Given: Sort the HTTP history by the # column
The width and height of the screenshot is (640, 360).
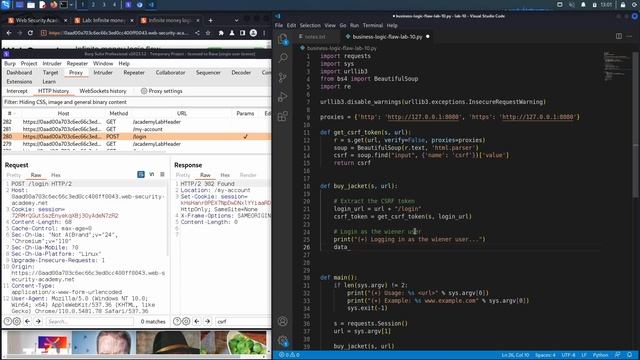Looking at the screenshot, I should (x=9, y=113).
